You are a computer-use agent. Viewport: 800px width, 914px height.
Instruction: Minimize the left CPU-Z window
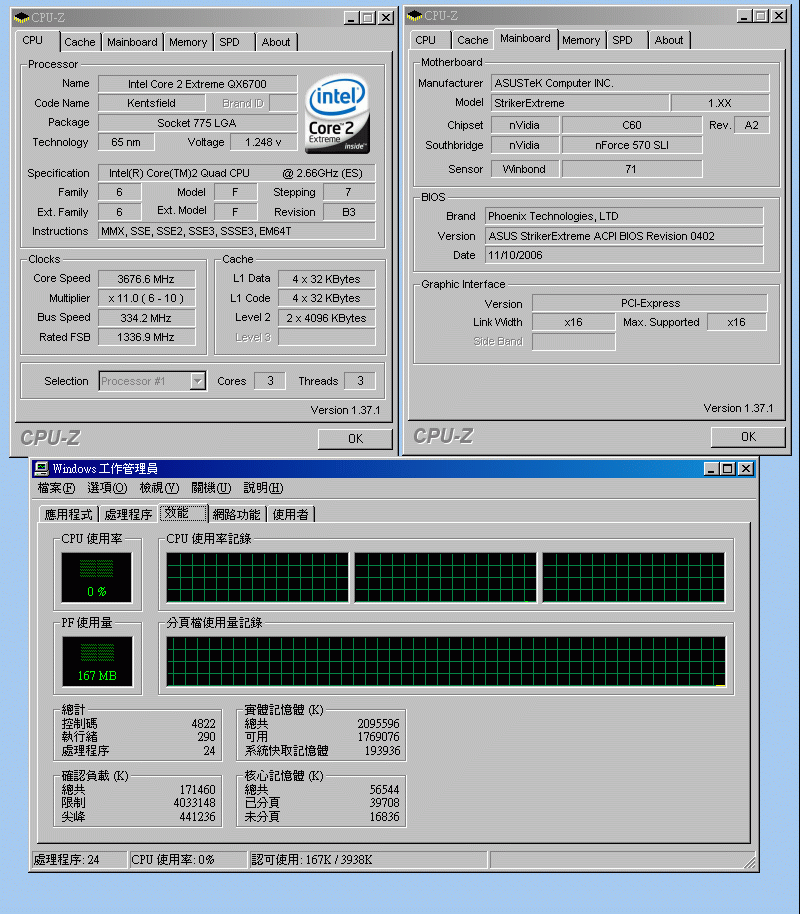[x=351, y=18]
